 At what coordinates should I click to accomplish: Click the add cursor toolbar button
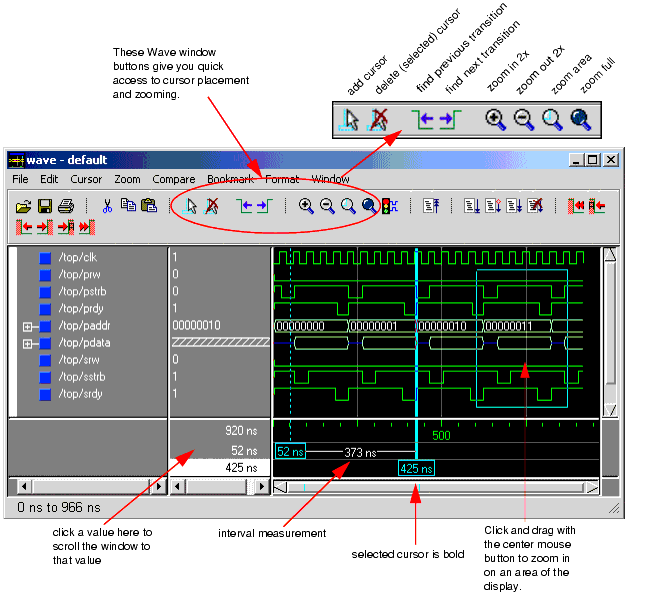pyautogui.click(x=192, y=206)
